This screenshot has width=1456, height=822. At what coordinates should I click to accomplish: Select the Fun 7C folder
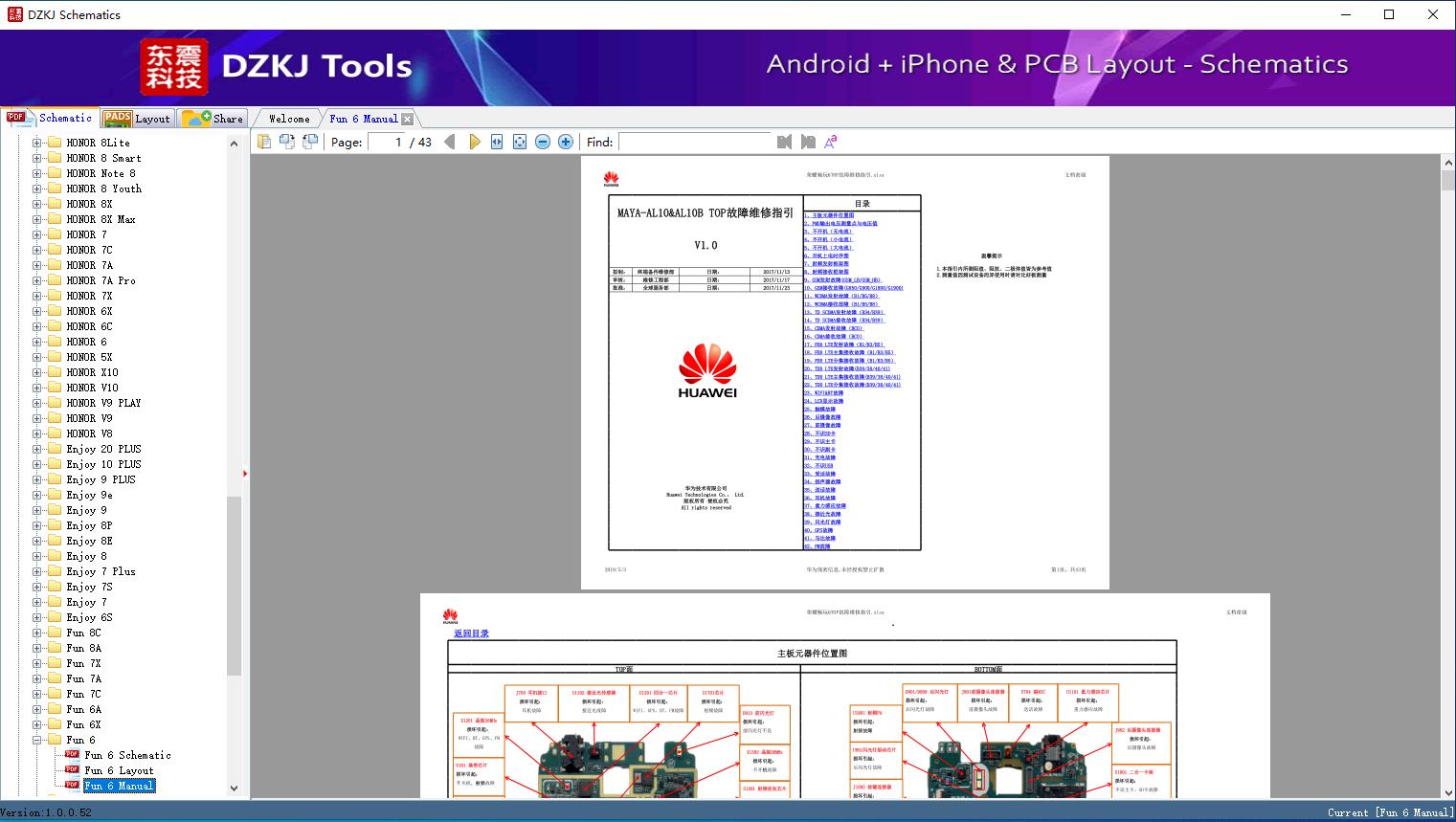click(x=83, y=694)
